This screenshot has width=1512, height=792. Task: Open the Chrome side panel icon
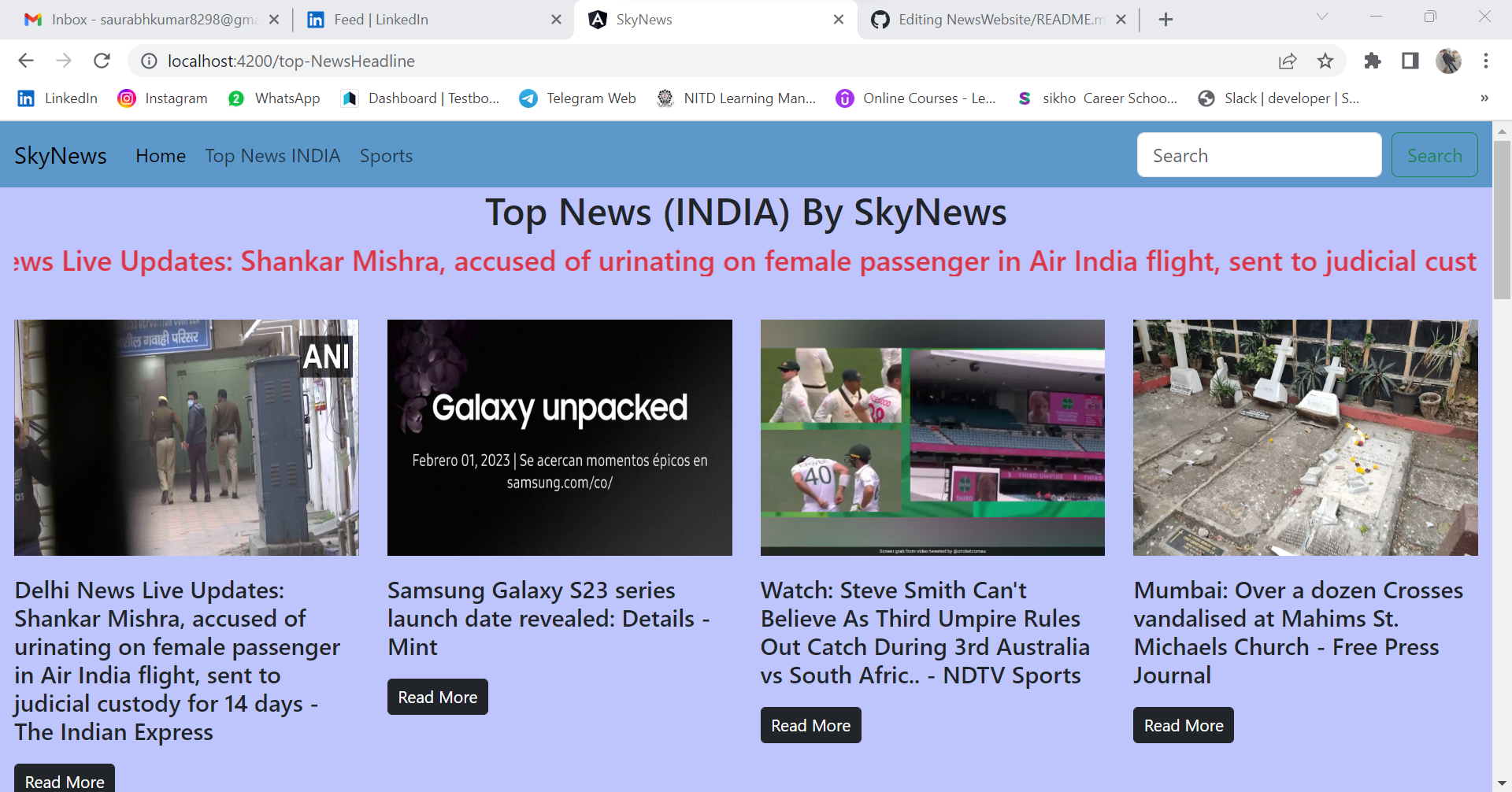(1410, 61)
